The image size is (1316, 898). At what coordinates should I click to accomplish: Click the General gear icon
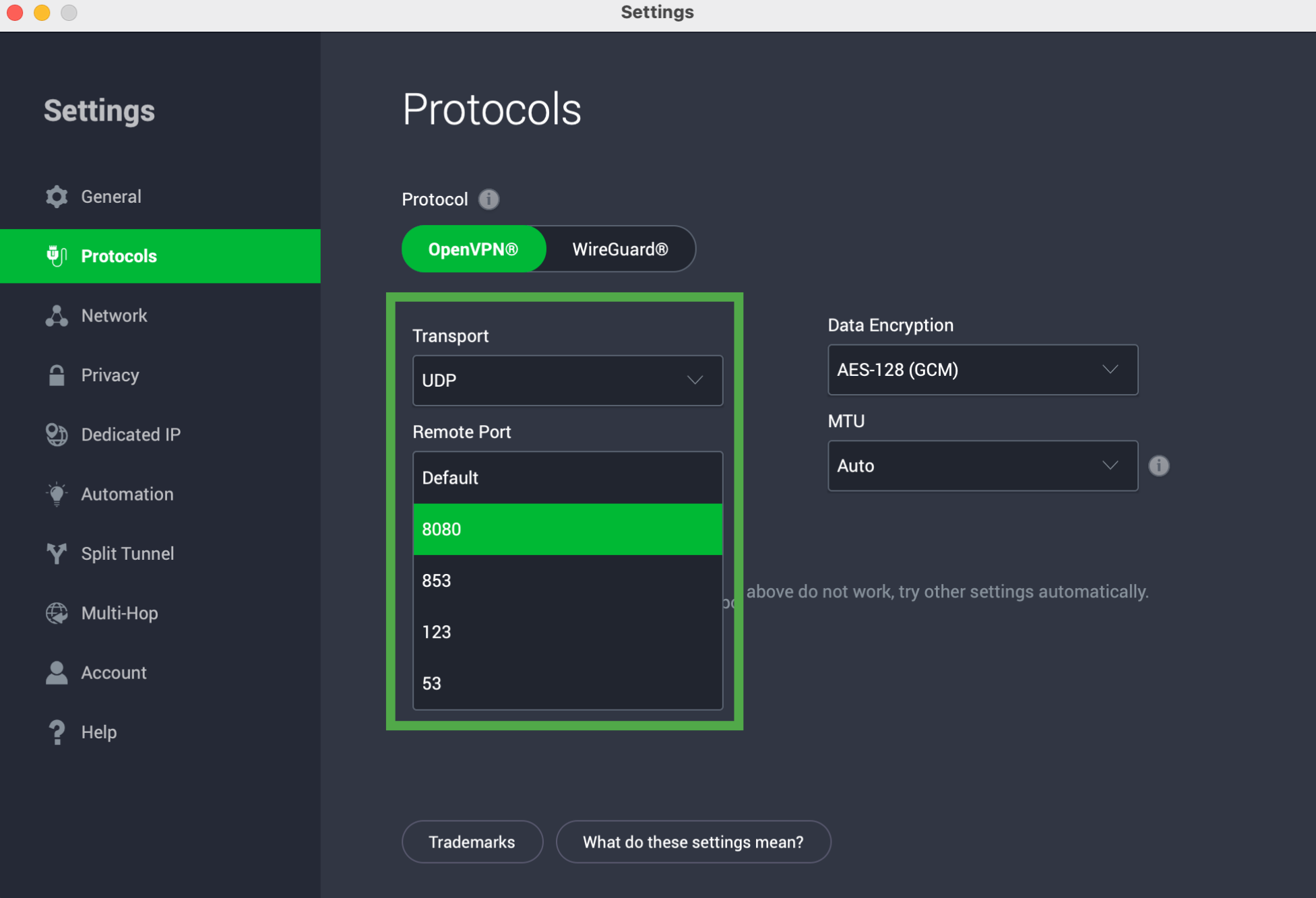point(57,197)
